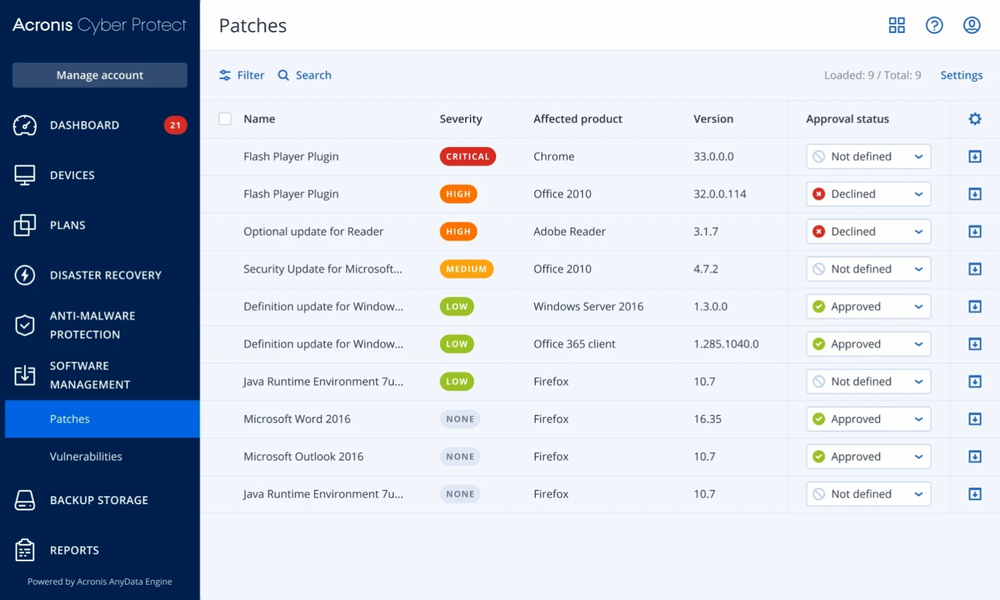Click install icon for Optional update for Reader
This screenshot has height=600, width=1000.
click(x=974, y=232)
